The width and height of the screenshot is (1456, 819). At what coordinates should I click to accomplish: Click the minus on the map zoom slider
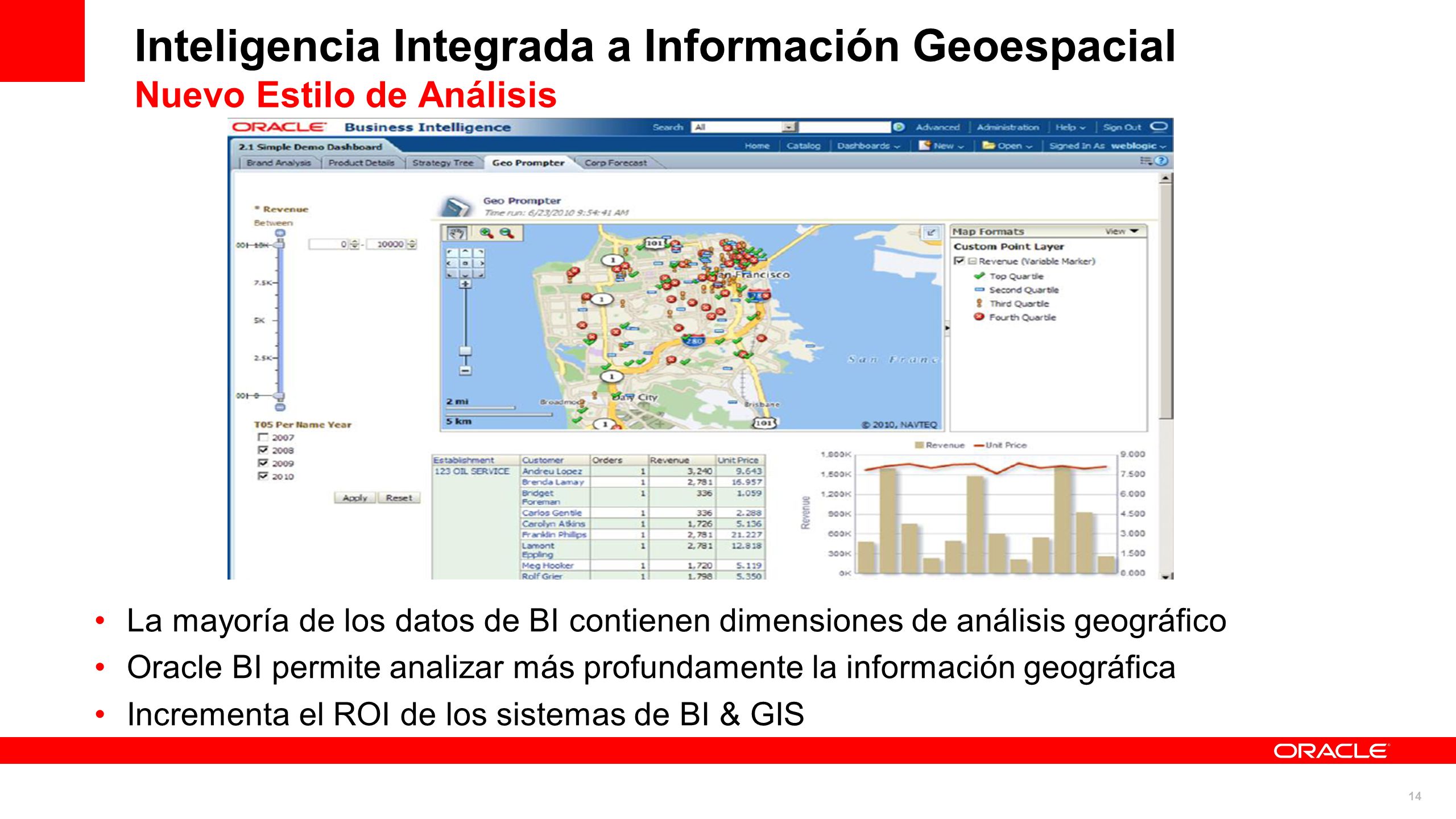[465, 371]
